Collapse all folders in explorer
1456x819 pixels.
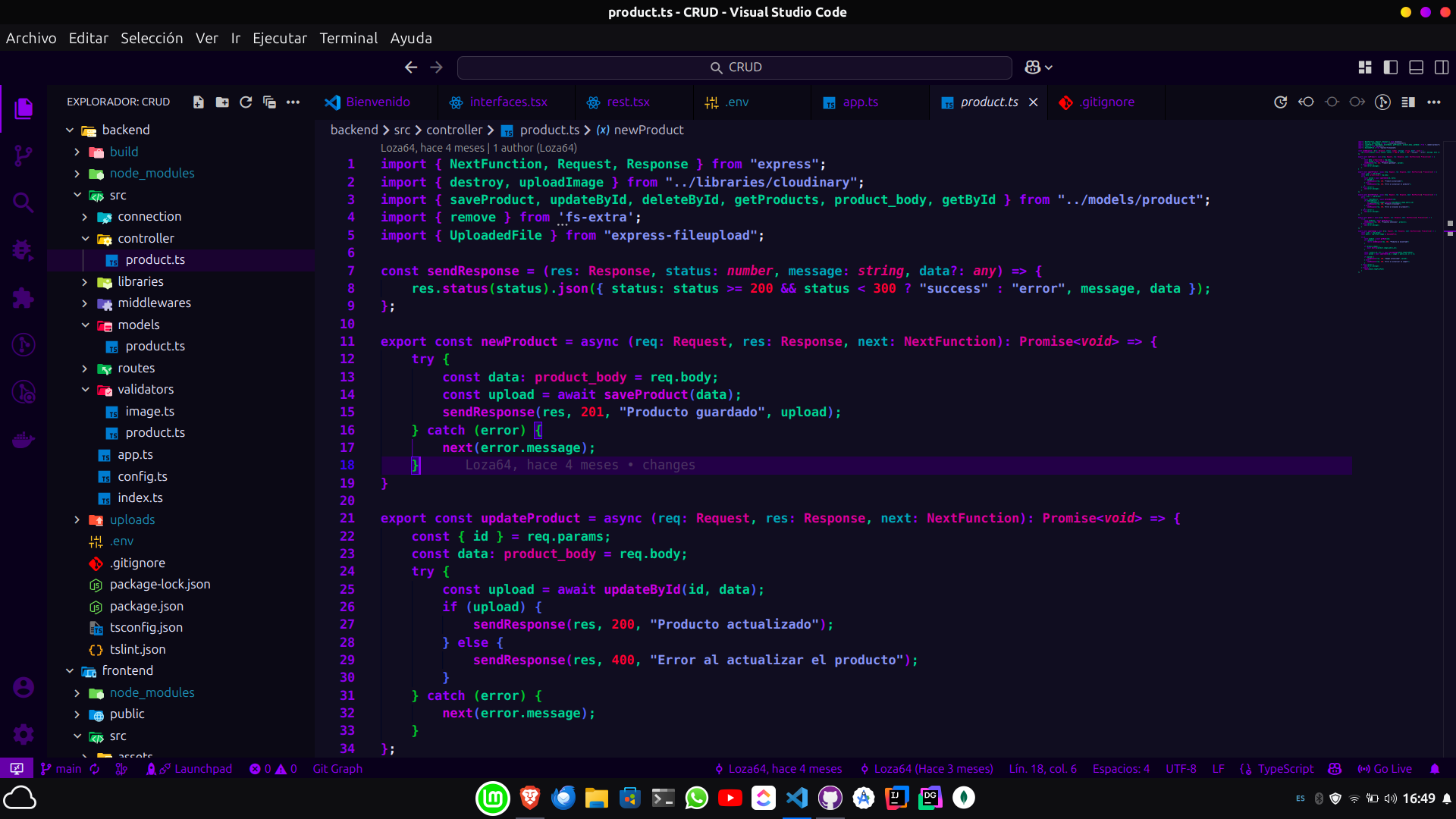click(x=269, y=102)
